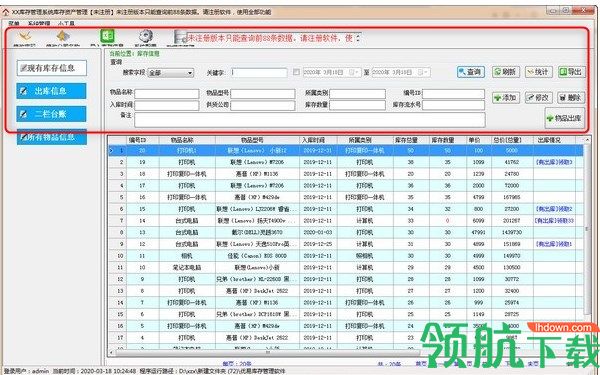This screenshot has width=600, height=375.
Task: Open the 菜单 menu
Action: pyautogui.click(x=14, y=23)
